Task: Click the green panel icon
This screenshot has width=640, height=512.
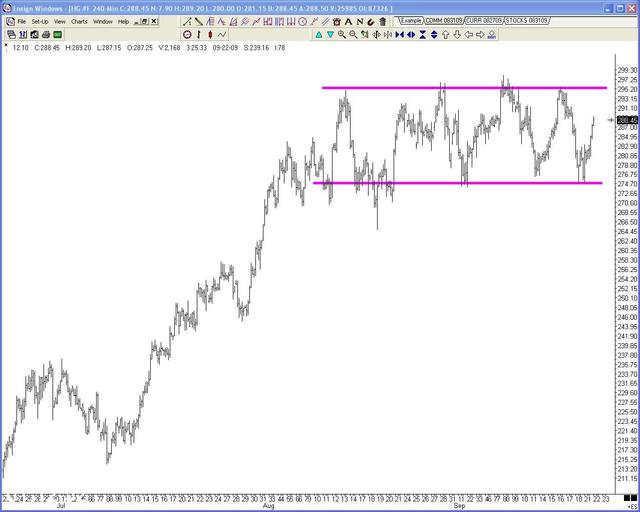Action: tap(57, 35)
